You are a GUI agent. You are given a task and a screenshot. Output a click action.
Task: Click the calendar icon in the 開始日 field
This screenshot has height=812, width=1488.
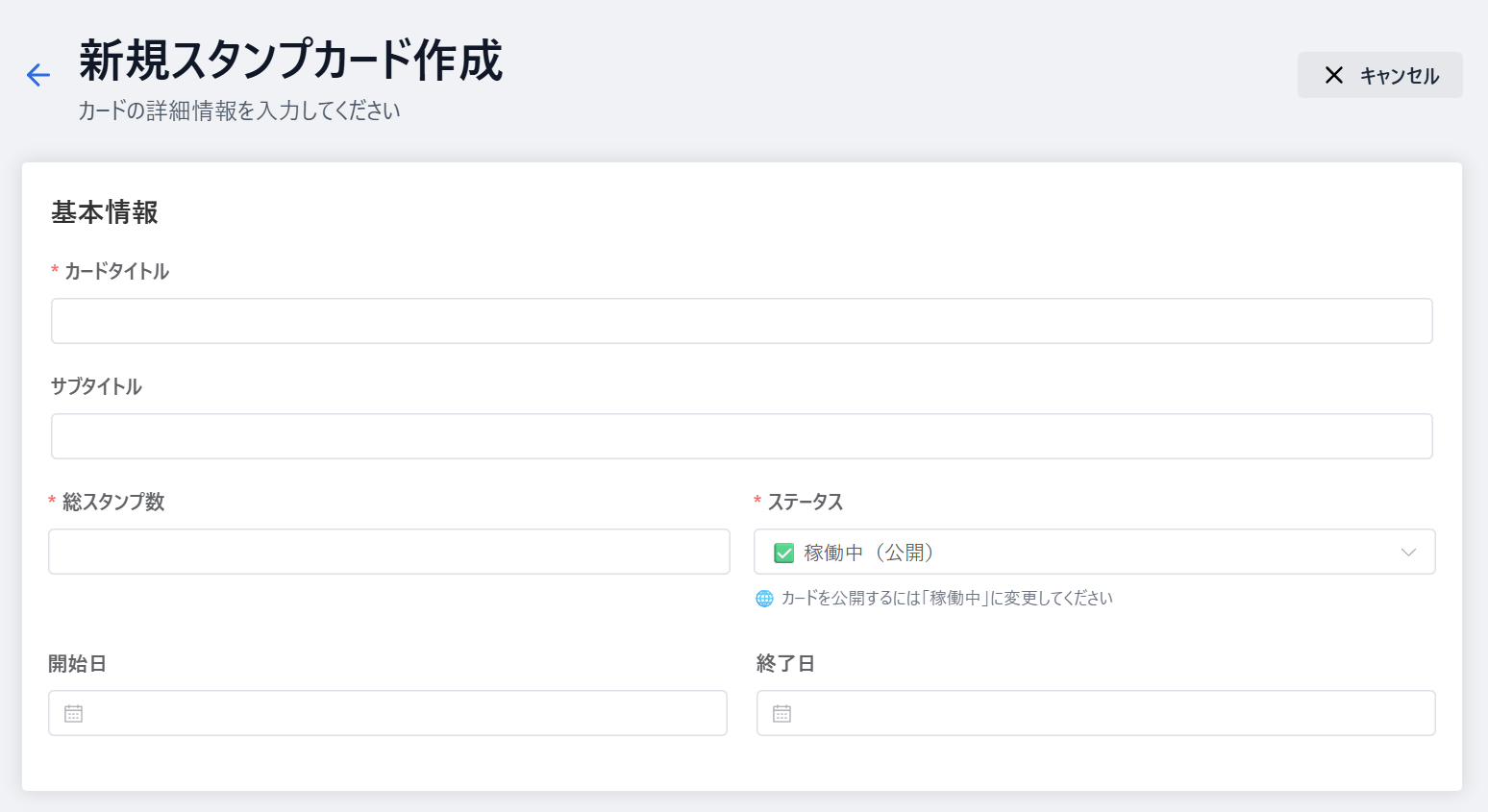pyautogui.click(x=74, y=714)
